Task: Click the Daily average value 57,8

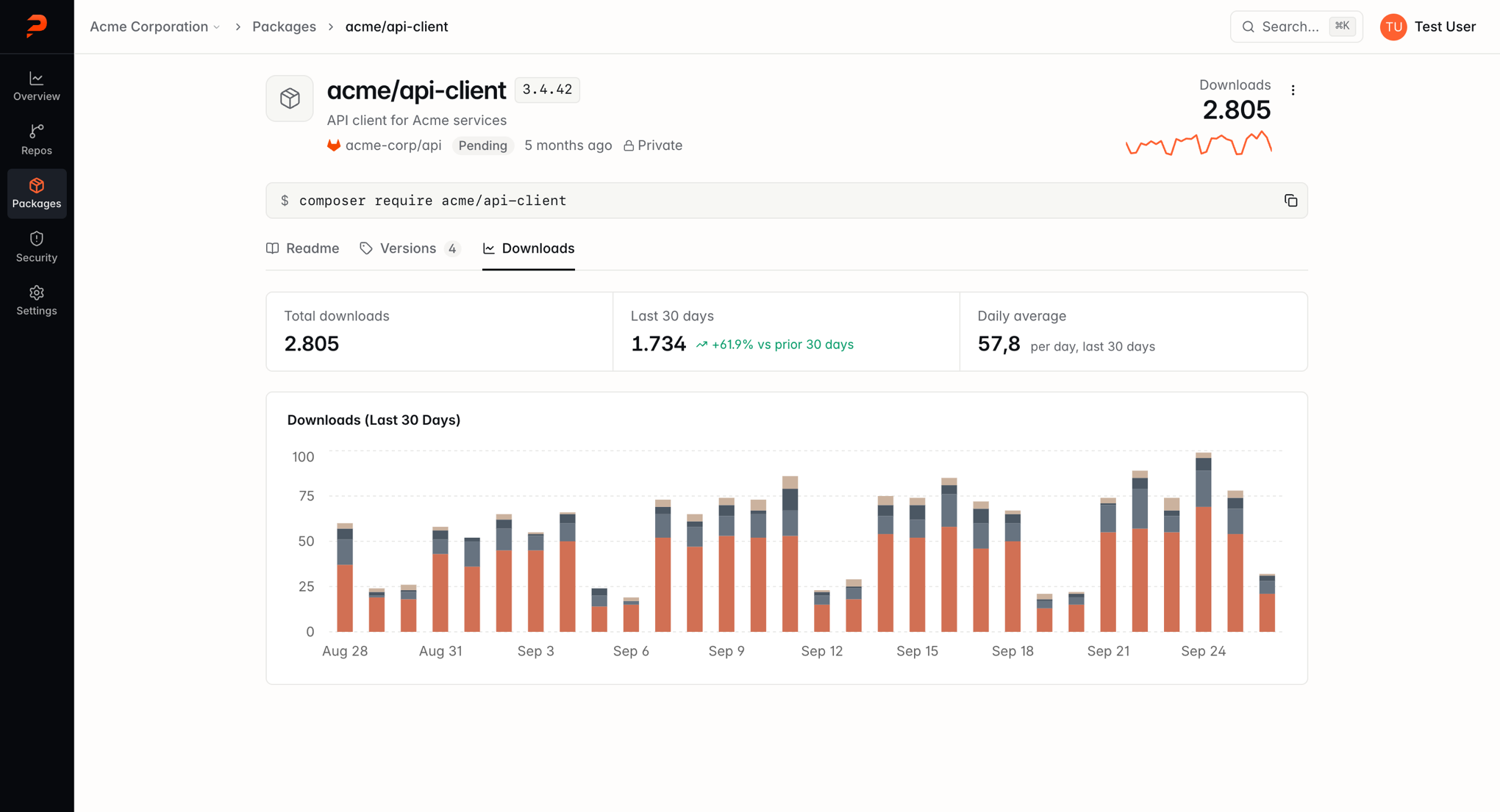Action: point(999,344)
